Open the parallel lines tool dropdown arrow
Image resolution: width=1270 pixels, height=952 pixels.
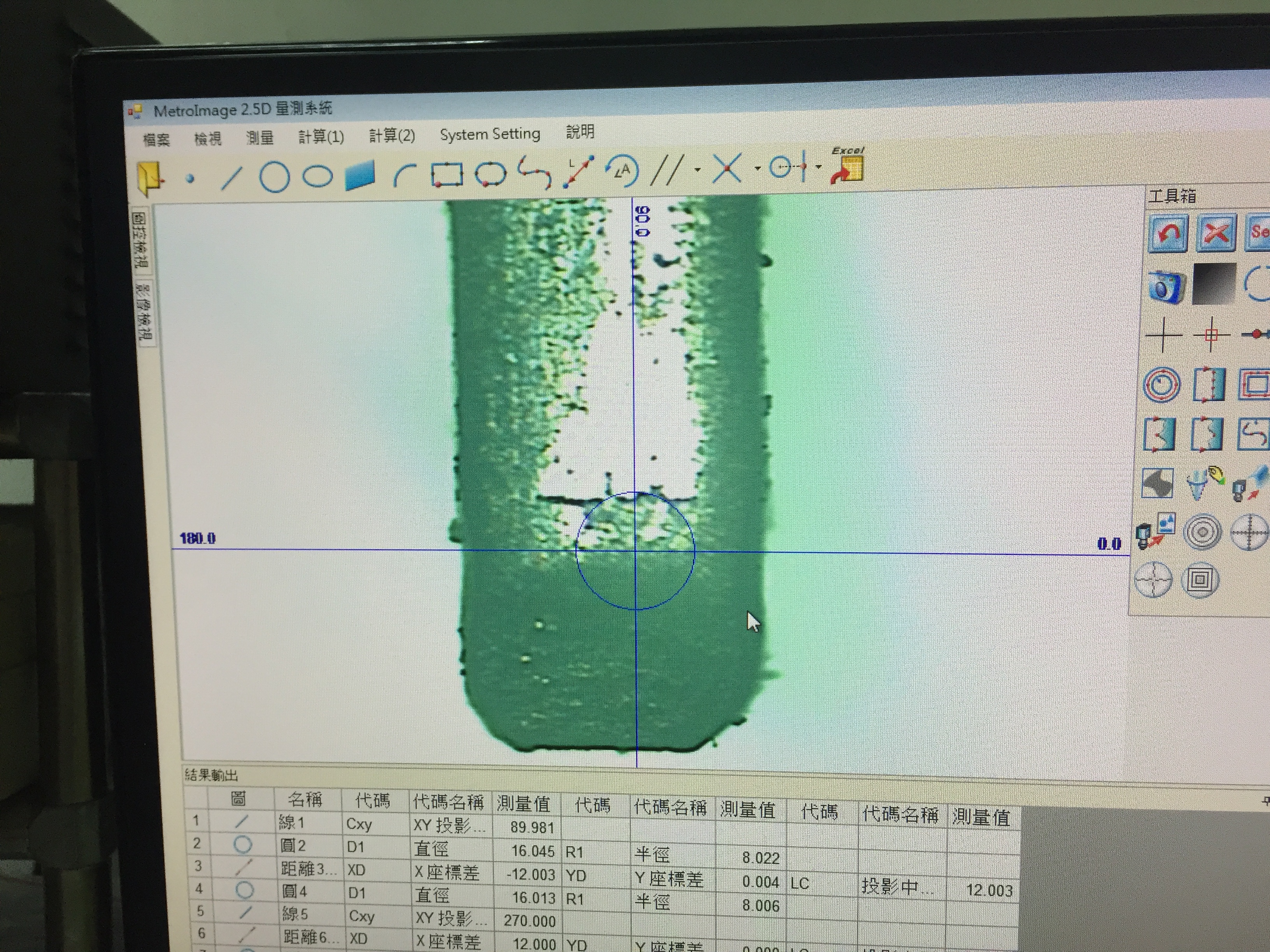[x=698, y=170]
